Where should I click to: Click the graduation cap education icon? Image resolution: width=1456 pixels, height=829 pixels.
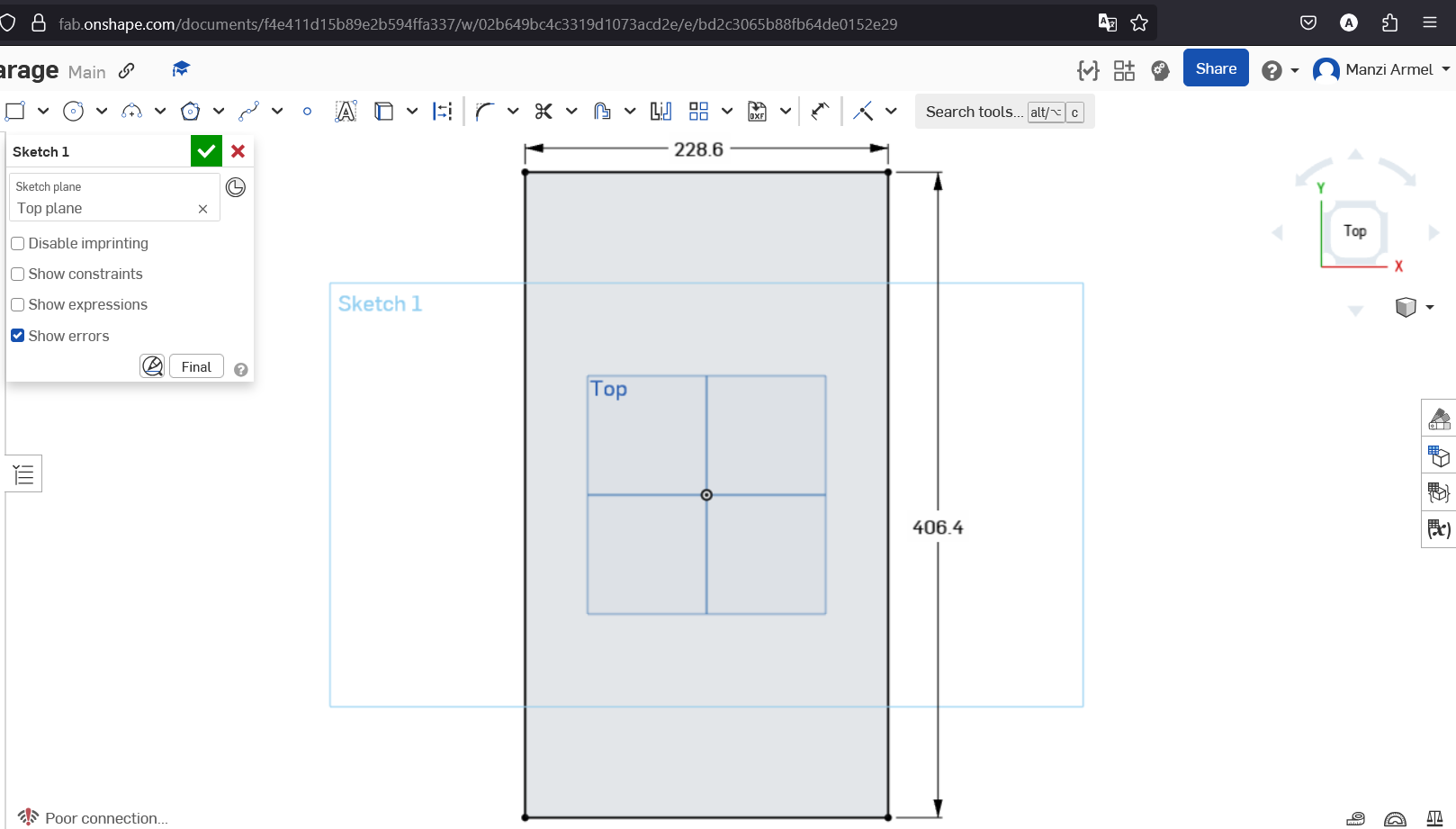tap(181, 69)
